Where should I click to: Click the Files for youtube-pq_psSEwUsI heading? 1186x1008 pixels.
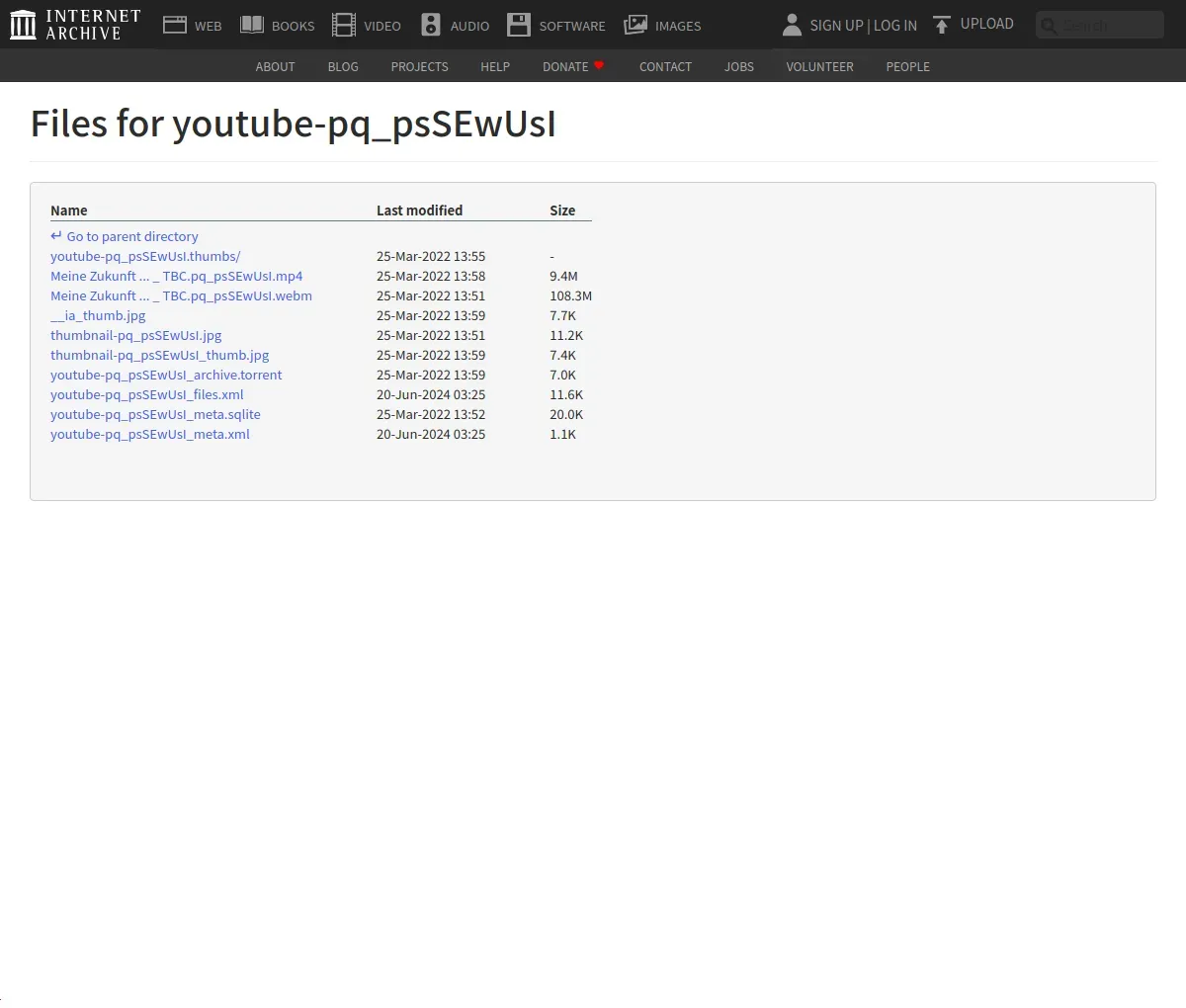click(x=294, y=125)
